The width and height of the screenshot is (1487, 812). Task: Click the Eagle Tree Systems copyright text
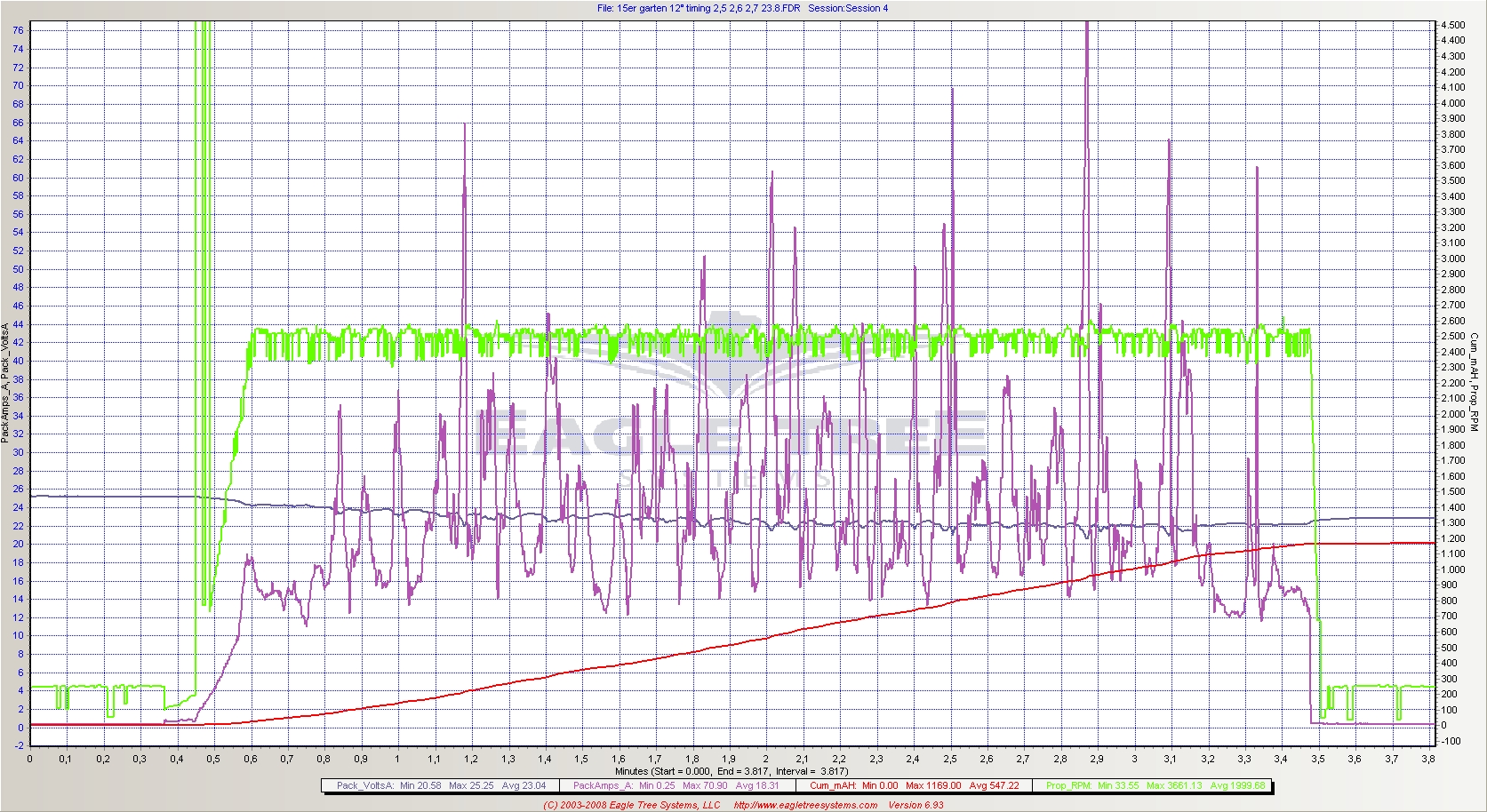[632, 805]
